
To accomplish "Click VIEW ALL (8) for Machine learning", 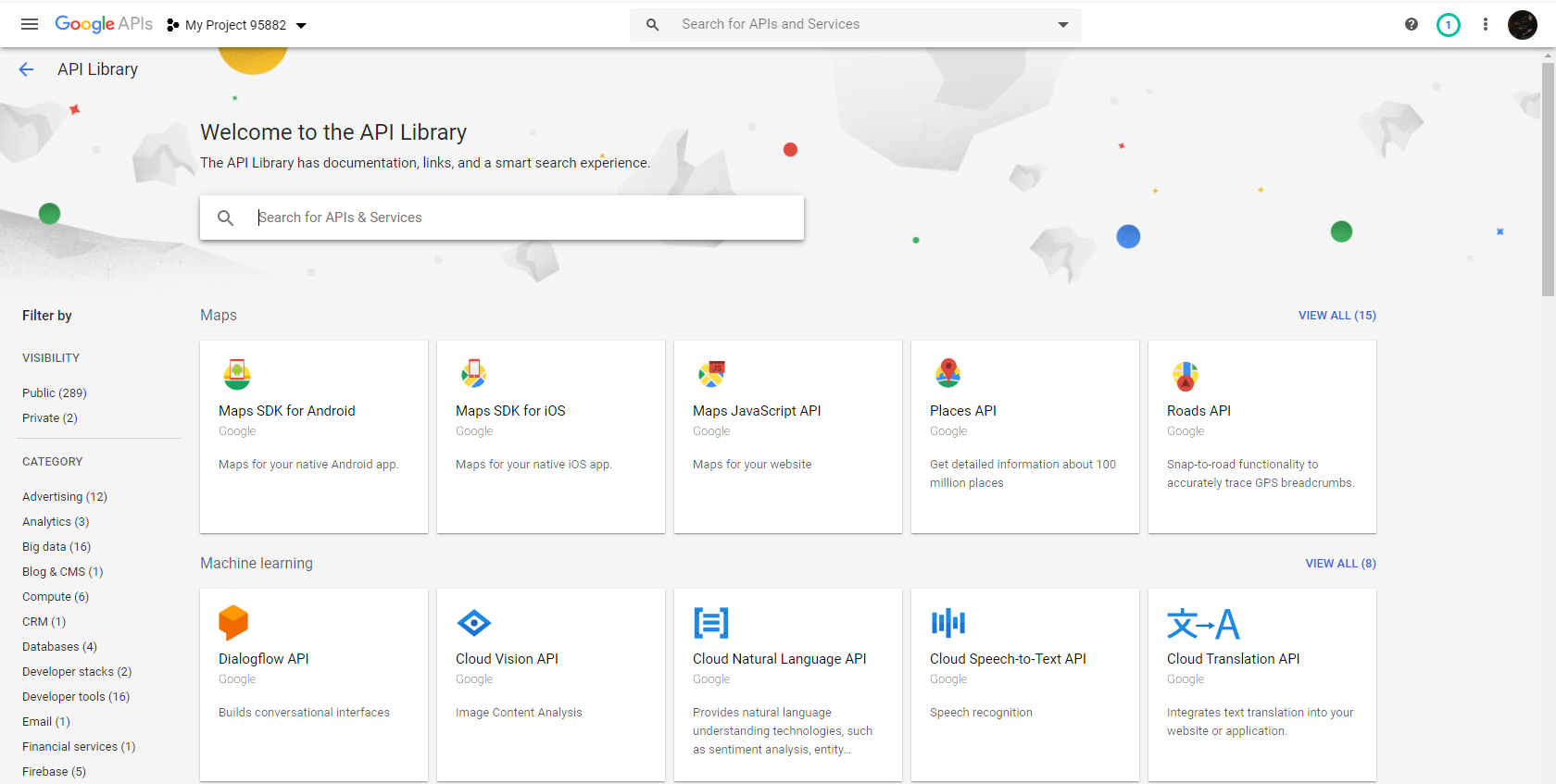I will click(x=1341, y=564).
